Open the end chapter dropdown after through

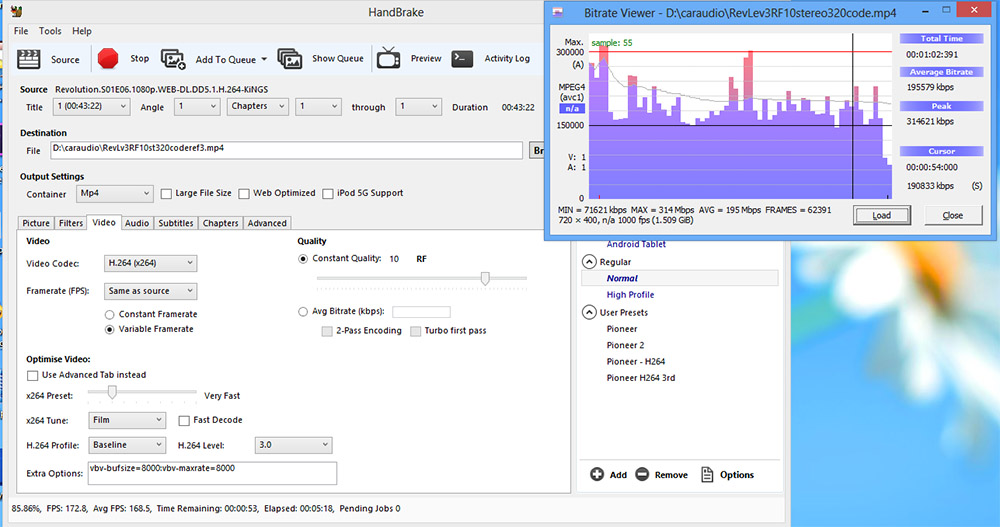coord(418,107)
